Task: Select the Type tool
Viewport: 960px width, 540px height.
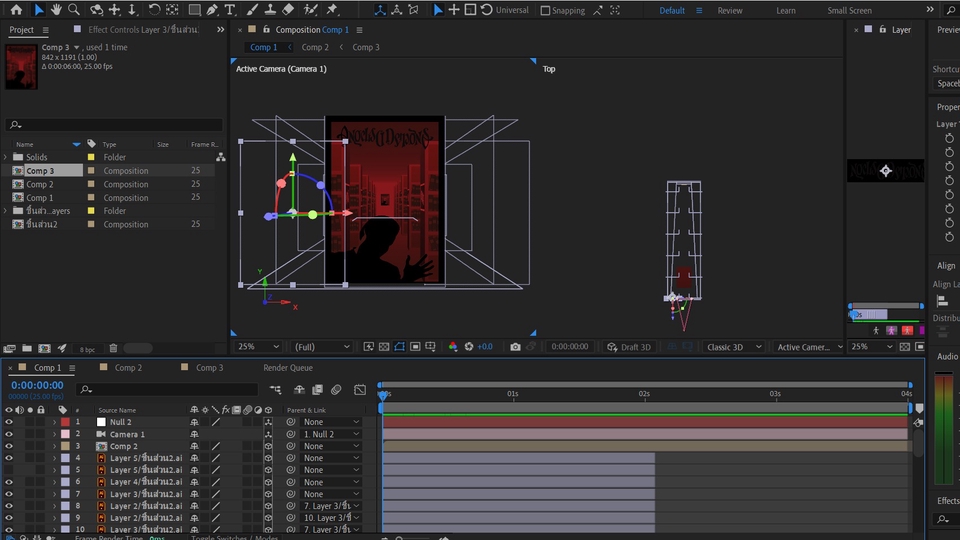Action: coord(230,10)
